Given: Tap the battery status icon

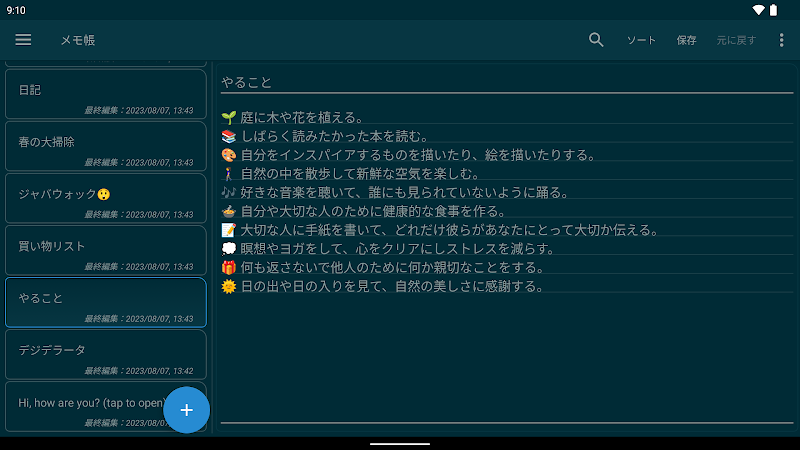Looking at the screenshot, I should tap(773, 10).
